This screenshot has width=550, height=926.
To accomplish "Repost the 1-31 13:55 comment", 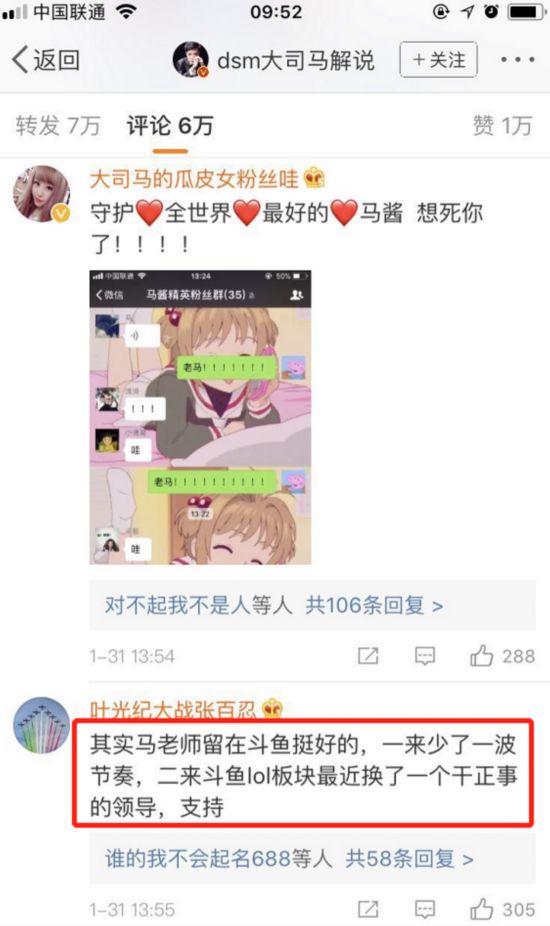I will pos(368,909).
